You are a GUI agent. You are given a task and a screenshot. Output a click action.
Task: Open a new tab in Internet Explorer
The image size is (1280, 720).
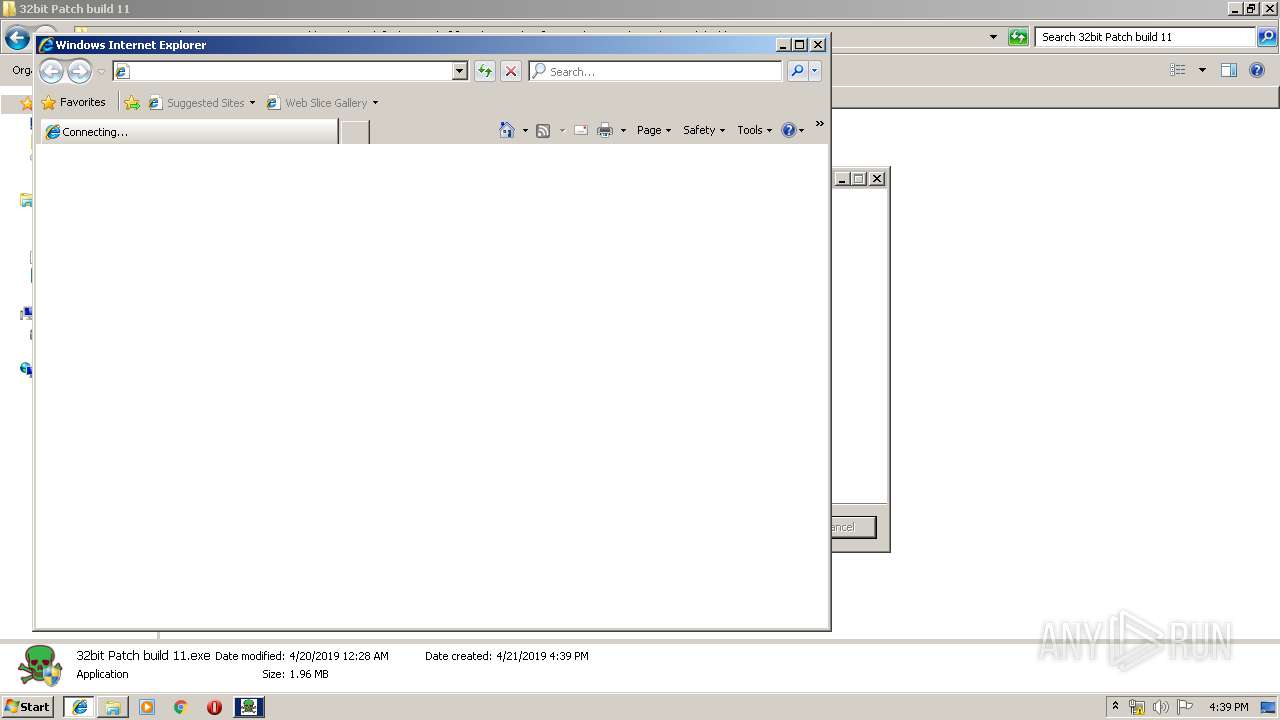pos(355,131)
